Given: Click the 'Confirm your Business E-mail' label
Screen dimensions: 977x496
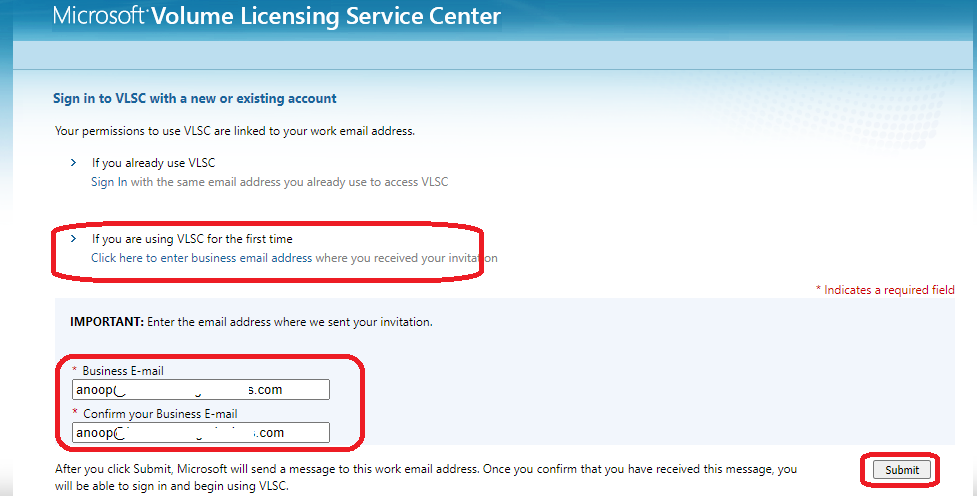Looking at the screenshot, I should [x=160, y=414].
